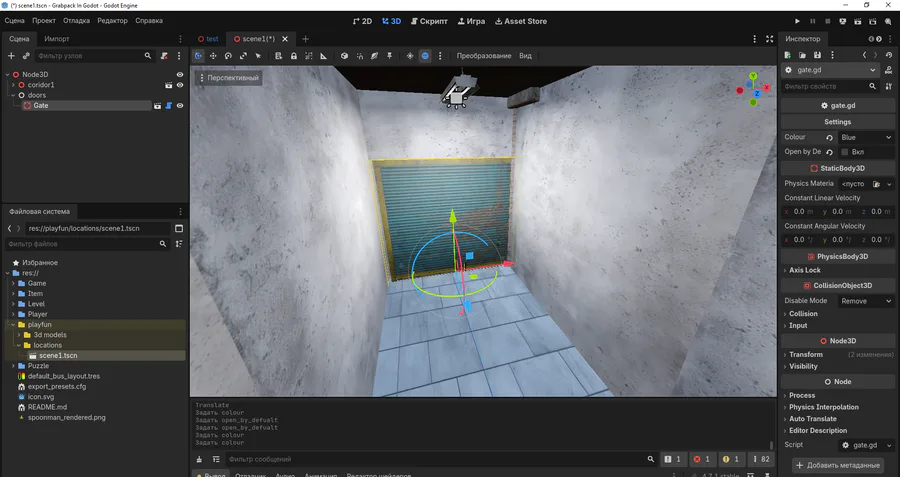Screen dimensions: 900x477
Task: Click the ruler measurement tool
Action: click(323, 56)
